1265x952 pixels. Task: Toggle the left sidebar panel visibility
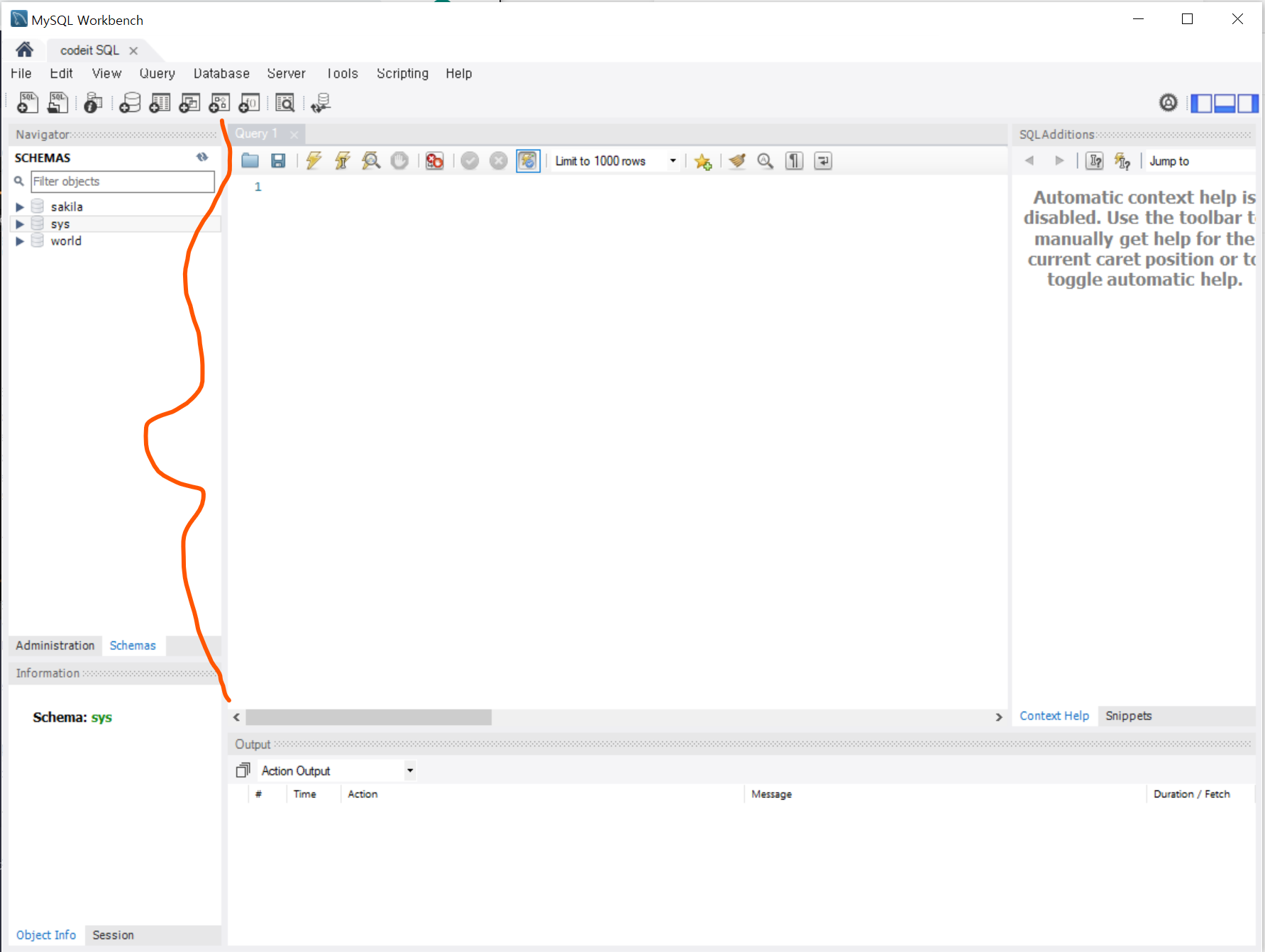pos(1201,104)
